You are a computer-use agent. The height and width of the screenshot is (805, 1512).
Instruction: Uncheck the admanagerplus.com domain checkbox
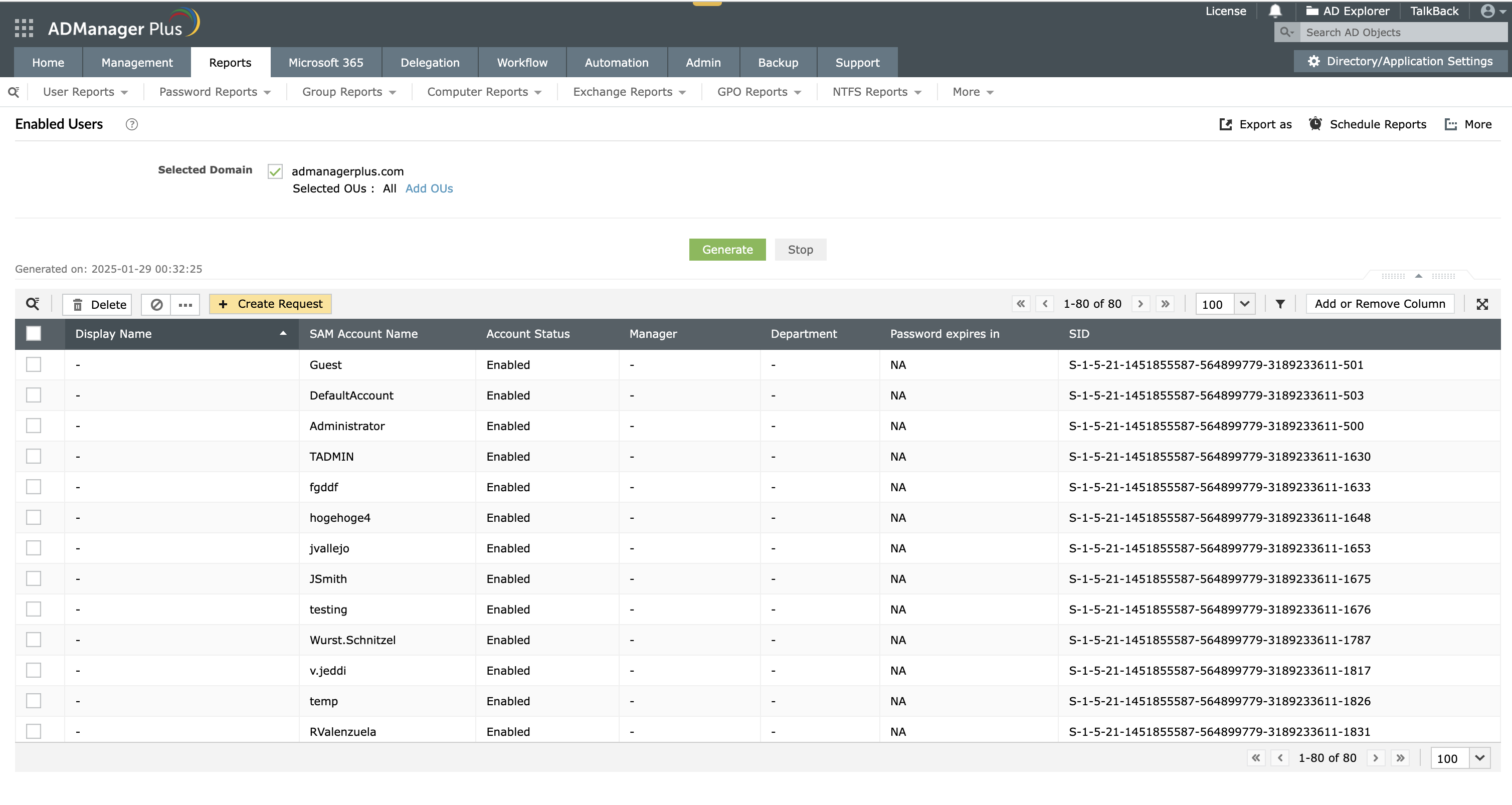pyautogui.click(x=275, y=171)
